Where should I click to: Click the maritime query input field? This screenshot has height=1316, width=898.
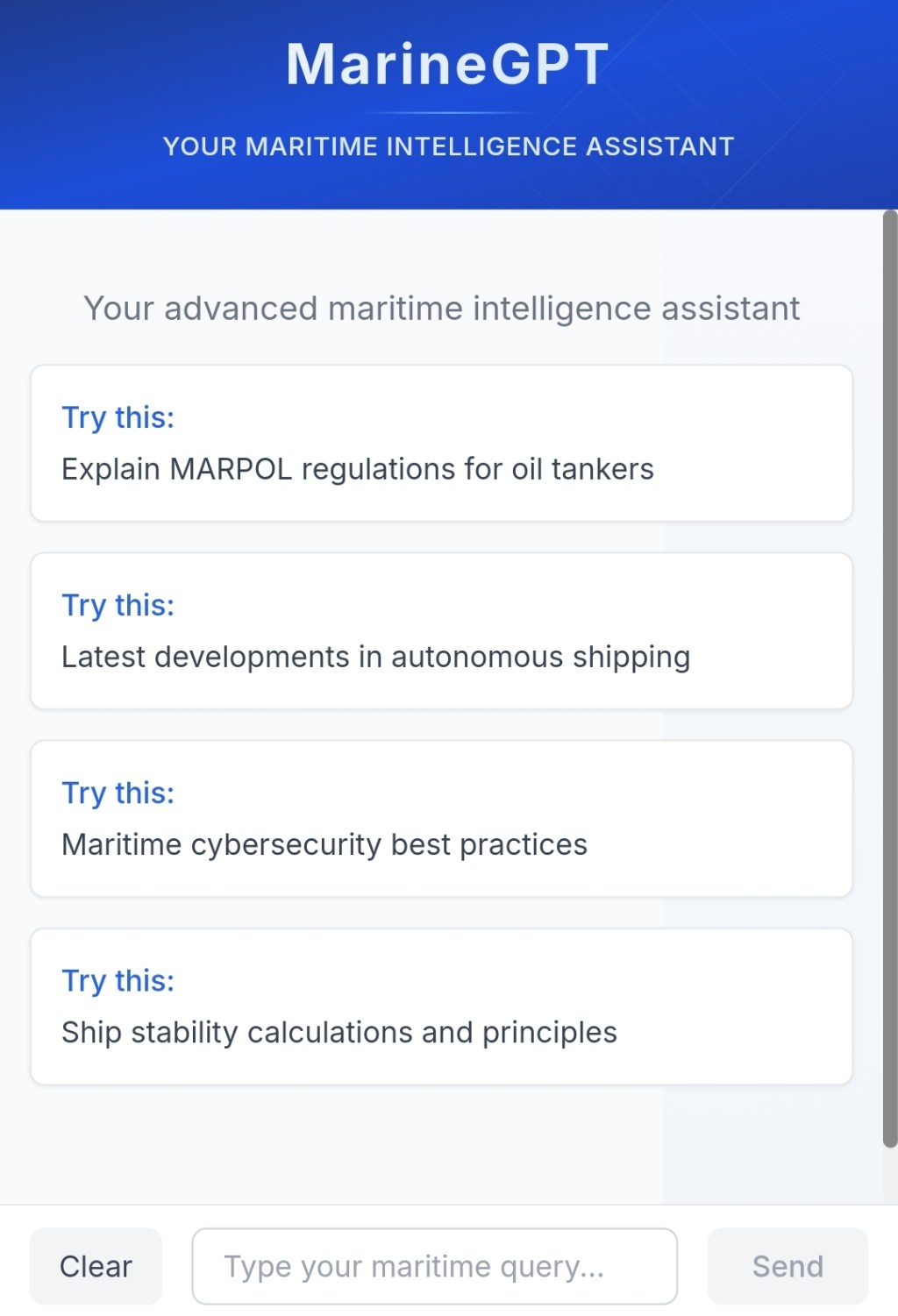click(434, 1265)
